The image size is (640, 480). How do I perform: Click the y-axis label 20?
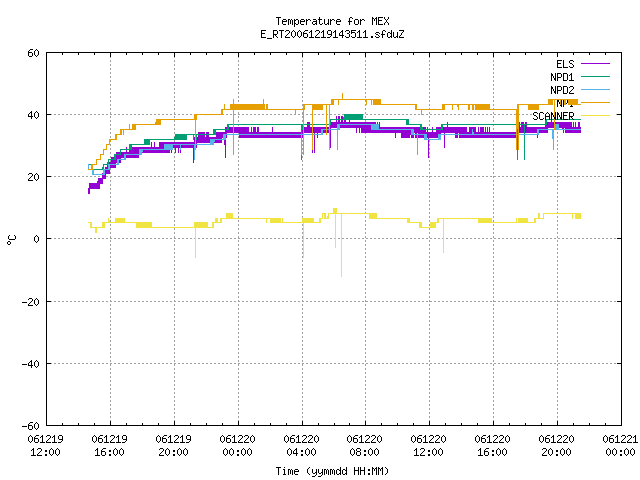[33, 178]
